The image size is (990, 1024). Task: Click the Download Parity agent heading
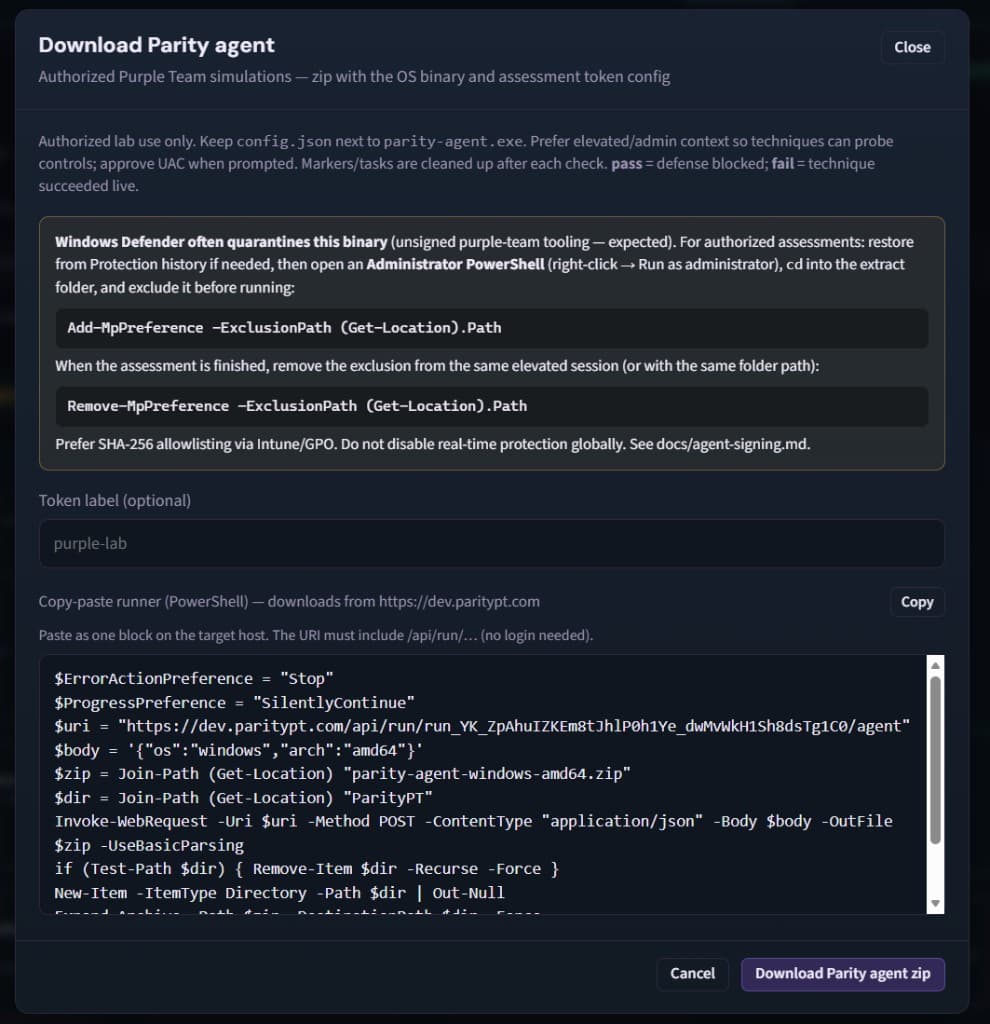pos(156,45)
